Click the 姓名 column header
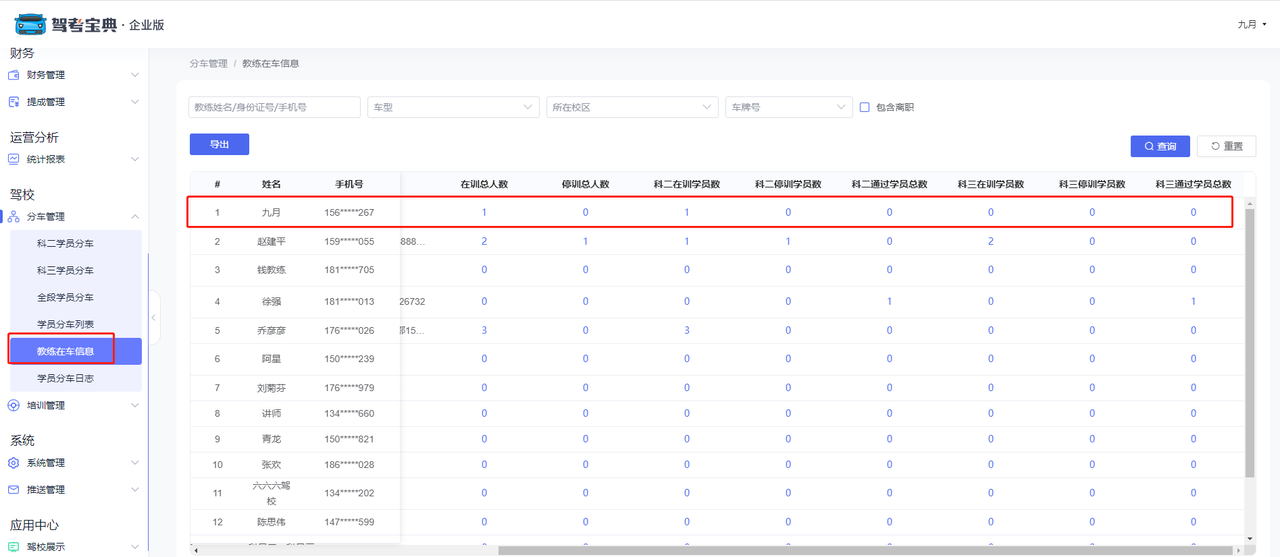1280x557 pixels. click(x=272, y=184)
